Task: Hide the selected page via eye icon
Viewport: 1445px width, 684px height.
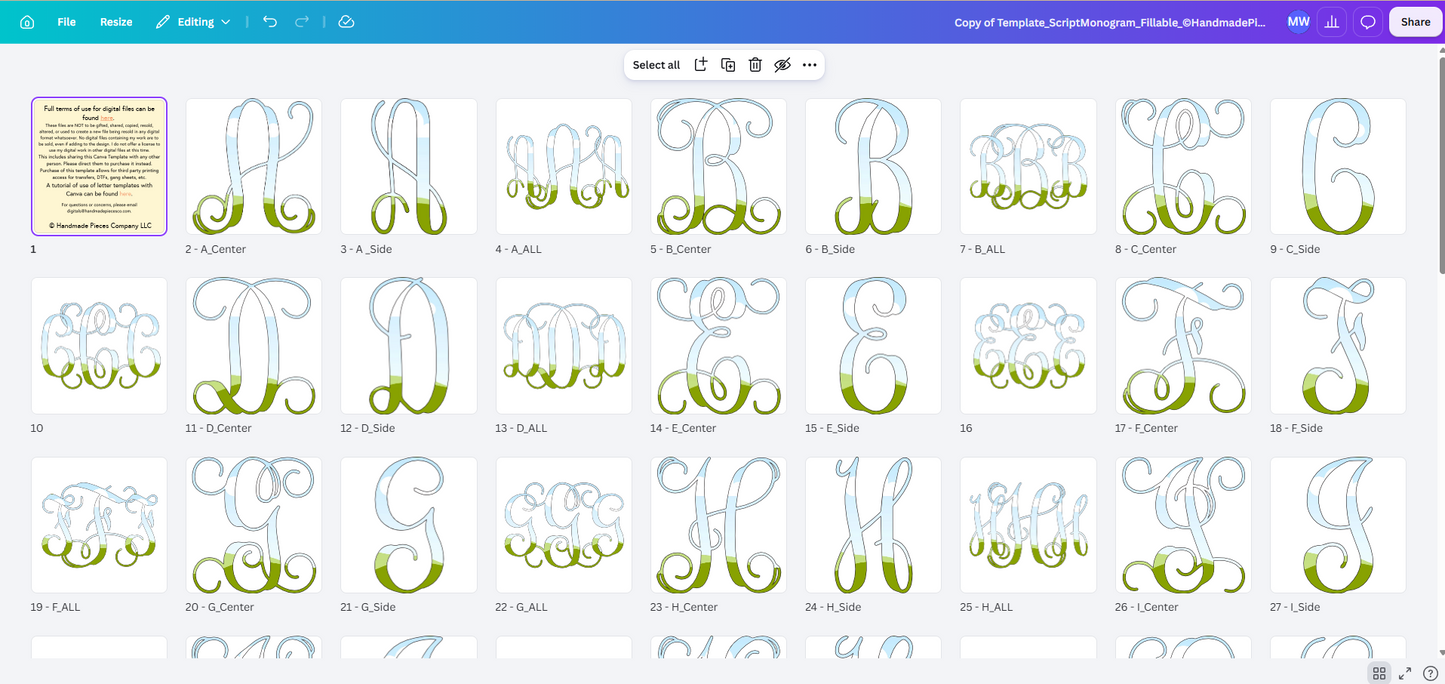Action: pos(782,65)
